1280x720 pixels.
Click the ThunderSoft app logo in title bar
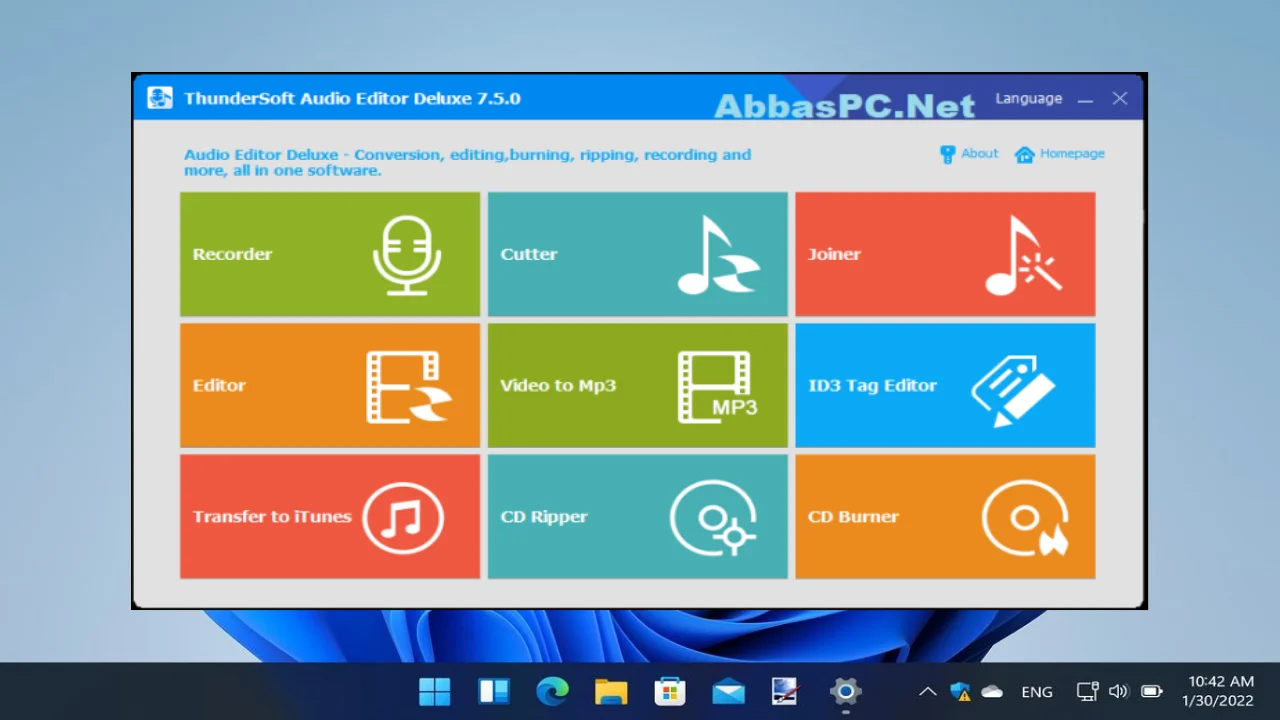click(x=160, y=98)
